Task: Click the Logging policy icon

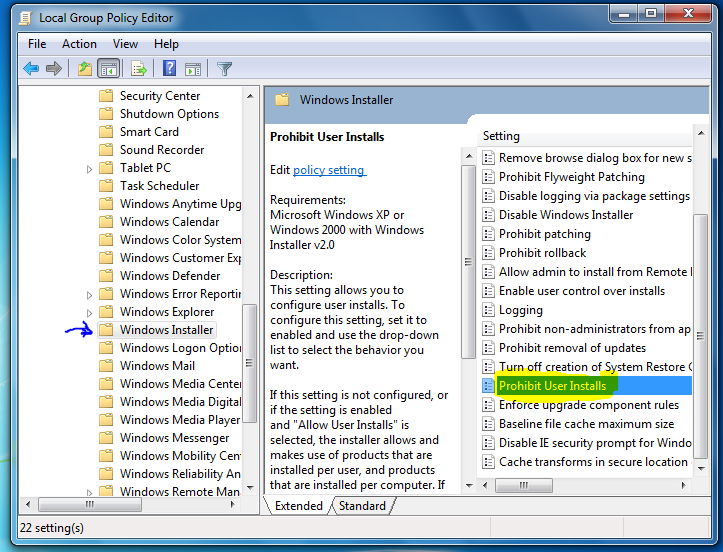Action: [x=488, y=310]
